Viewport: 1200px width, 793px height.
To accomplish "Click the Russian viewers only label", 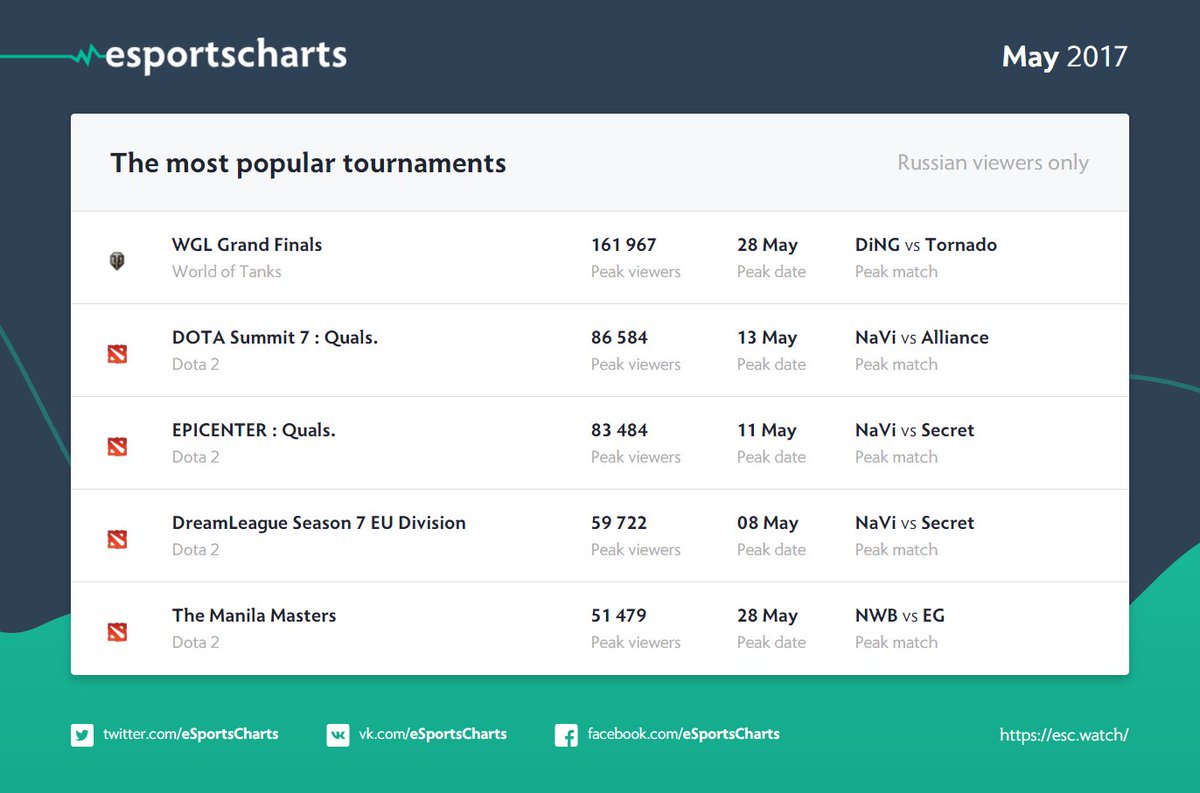I will click(993, 163).
